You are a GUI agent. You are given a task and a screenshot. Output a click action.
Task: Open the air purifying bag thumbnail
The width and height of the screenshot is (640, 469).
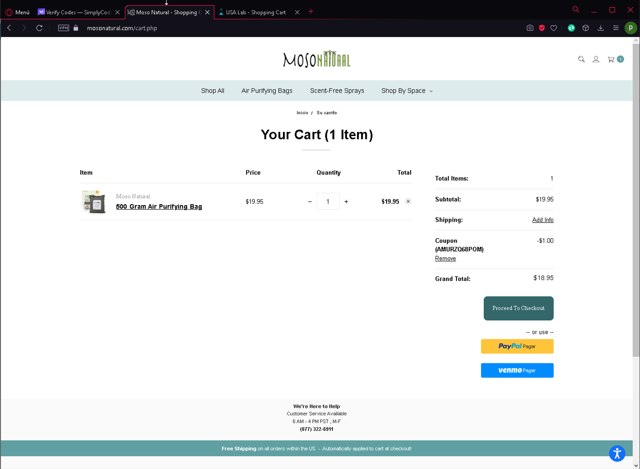coord(93,201)
